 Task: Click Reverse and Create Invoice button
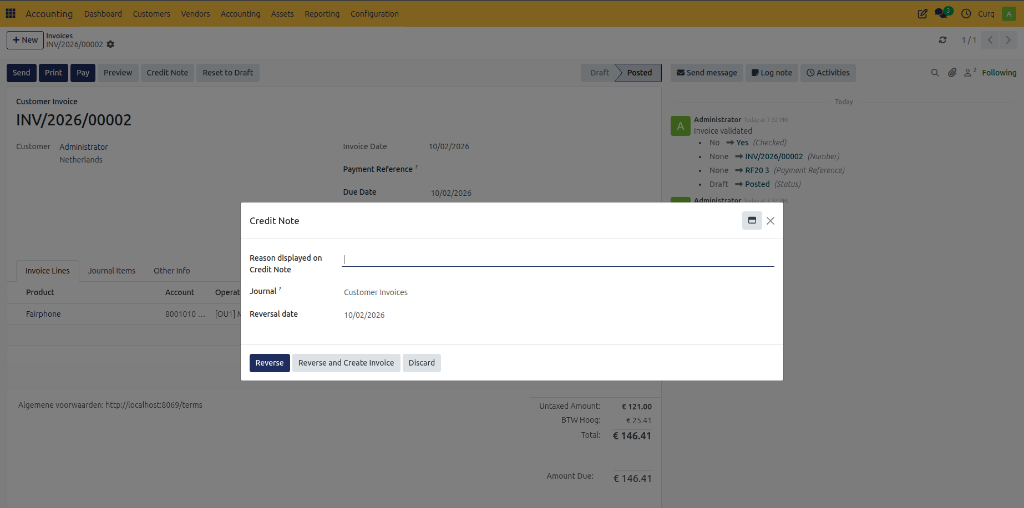pos(346,363)
